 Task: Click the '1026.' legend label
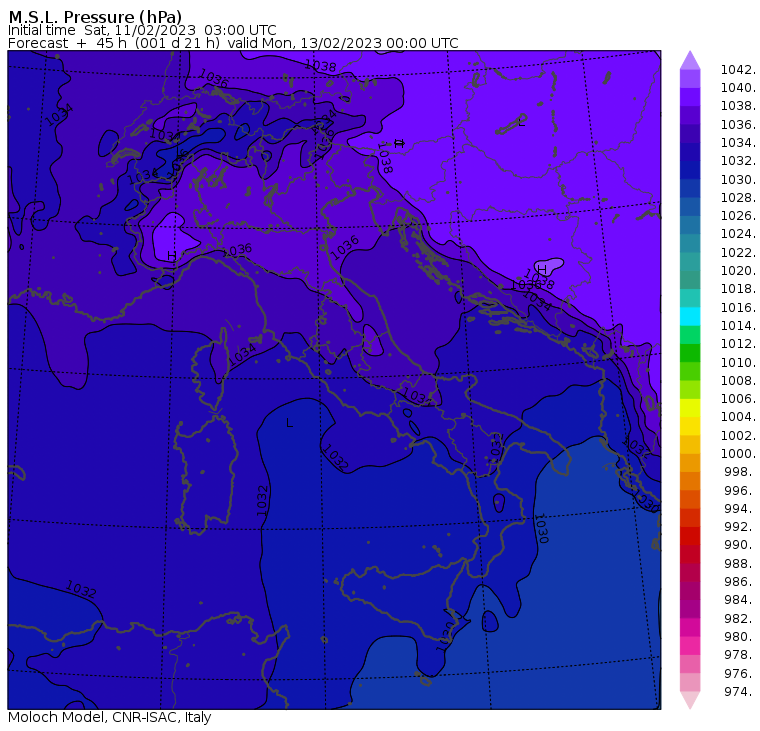738,216
